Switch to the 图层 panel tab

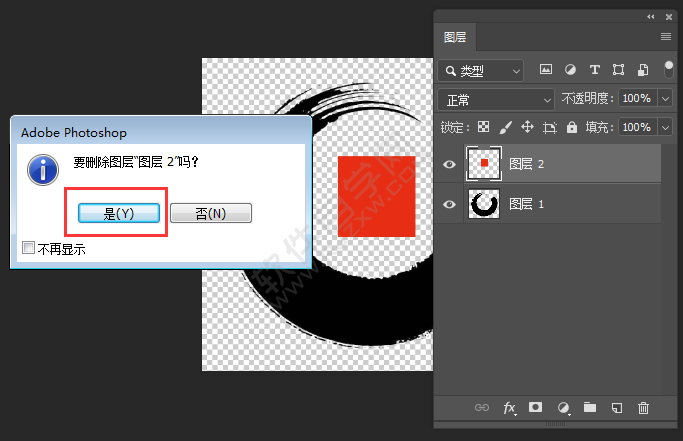tap(455, 37)
